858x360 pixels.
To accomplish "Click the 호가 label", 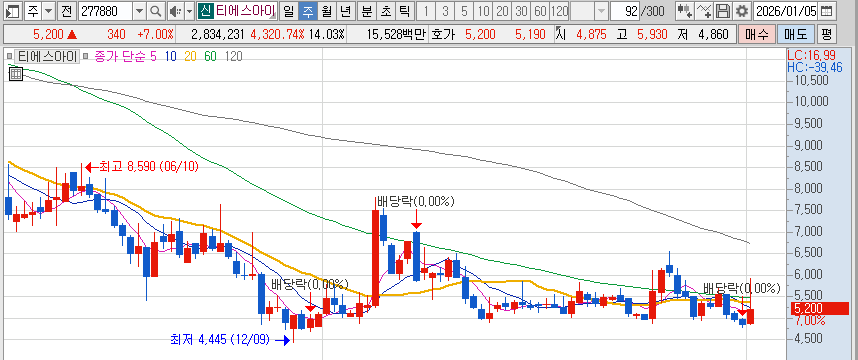I will (x=443, y=35).
